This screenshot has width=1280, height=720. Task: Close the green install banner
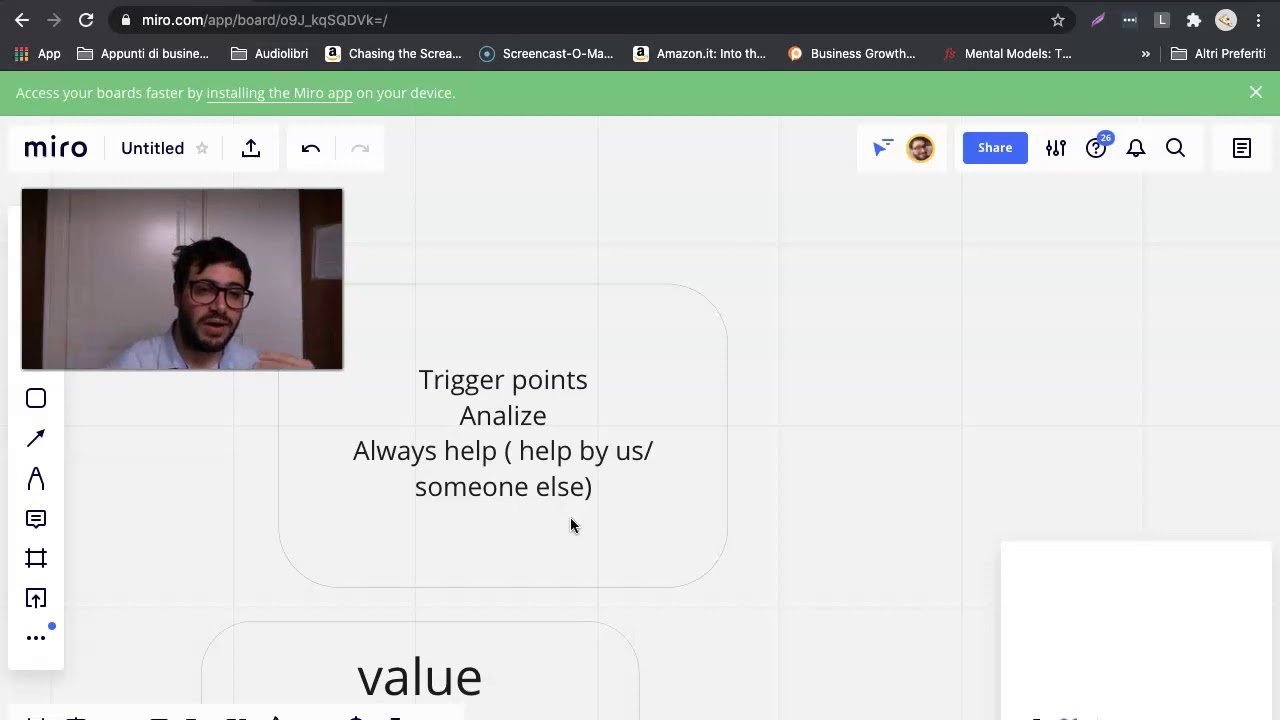point(1256,92)
